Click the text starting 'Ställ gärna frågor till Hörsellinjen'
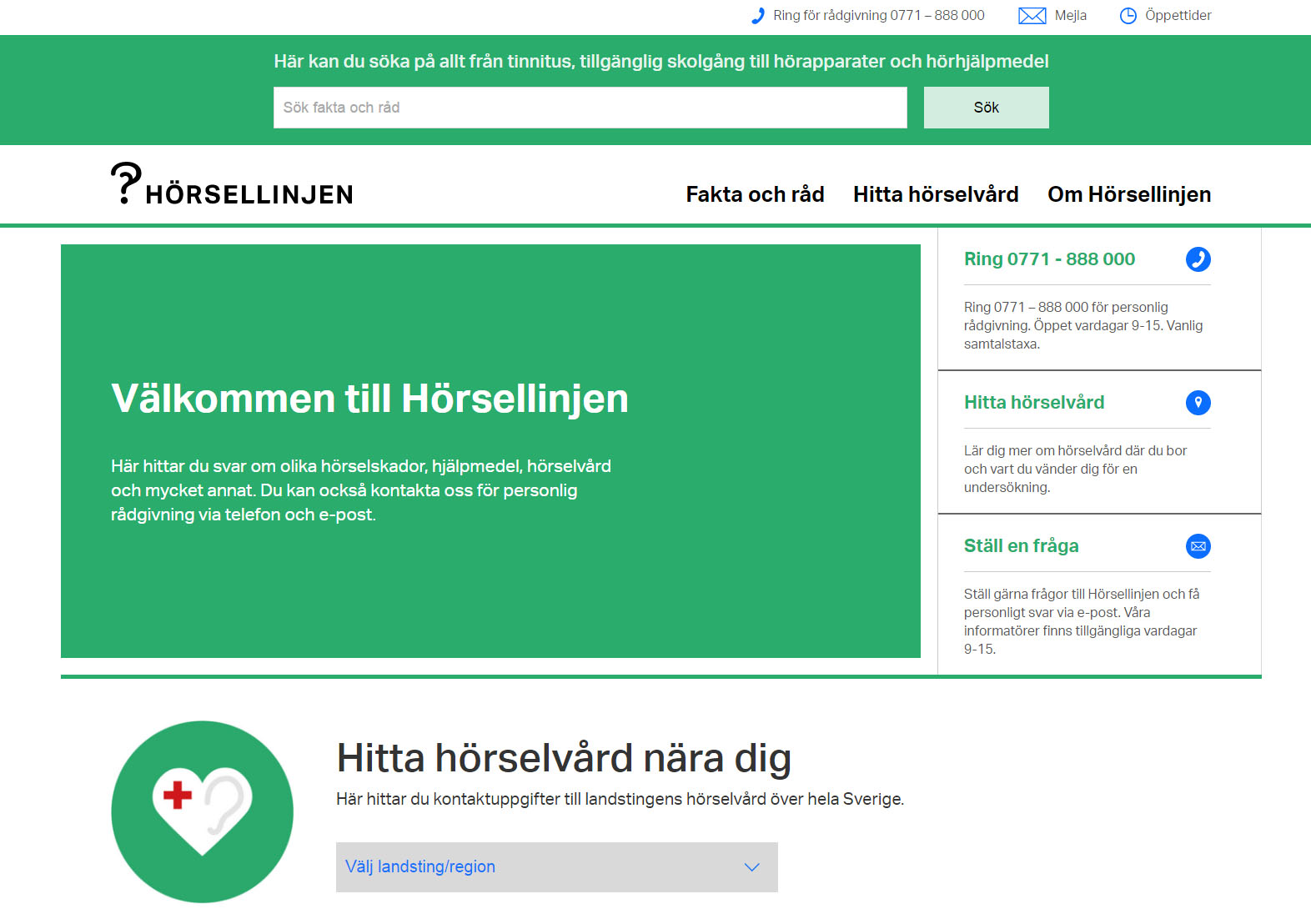 point(1082,621)
